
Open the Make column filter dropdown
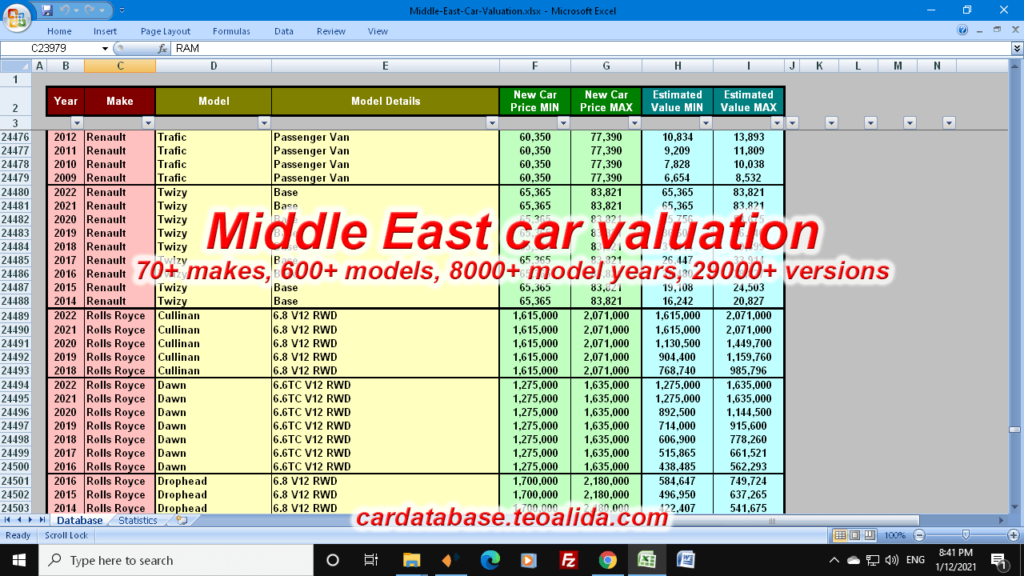pyautogui.click(x=148, y=121)
